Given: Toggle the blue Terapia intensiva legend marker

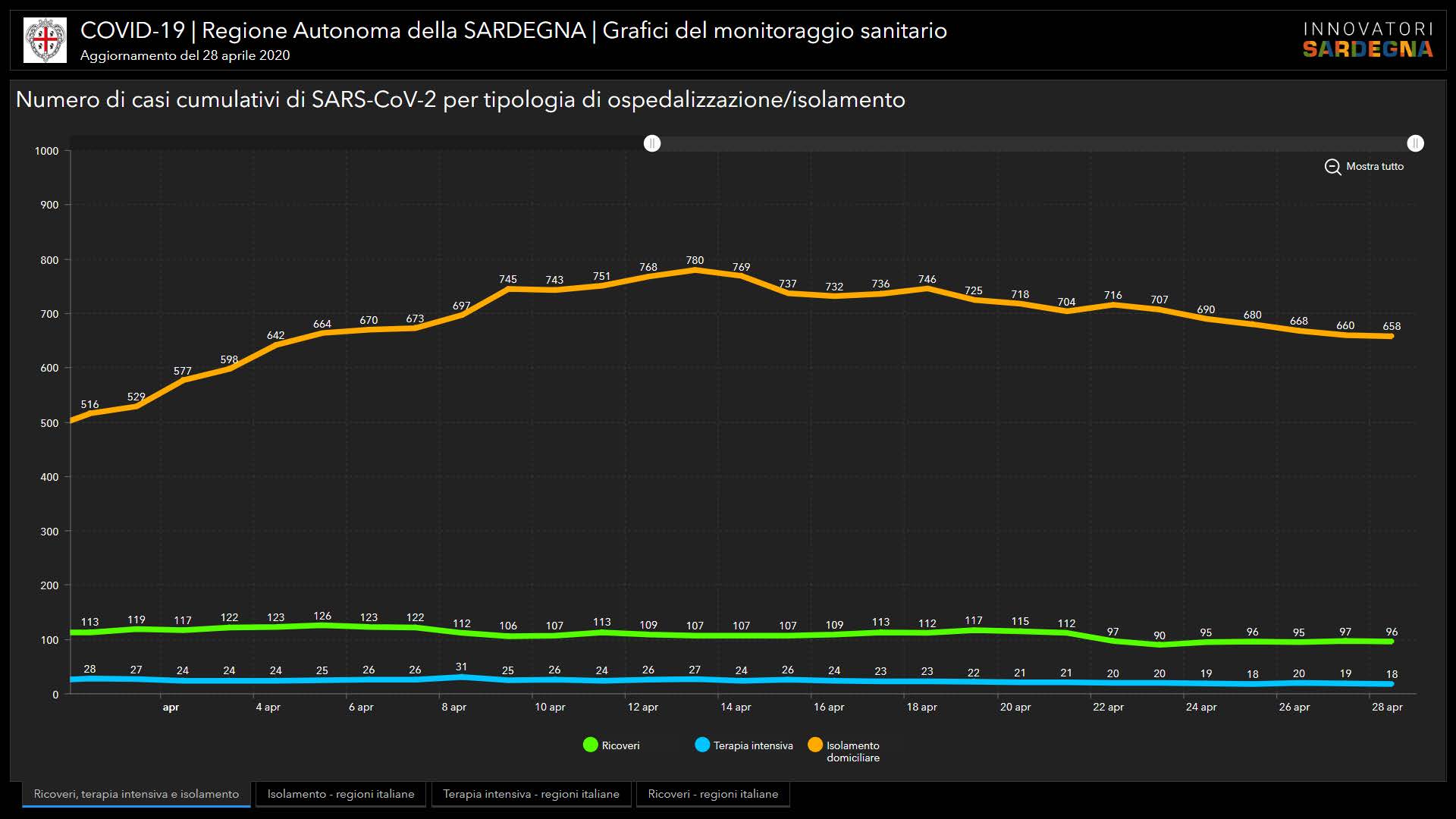Looking at the screenshot, I should tap(702, 745).
